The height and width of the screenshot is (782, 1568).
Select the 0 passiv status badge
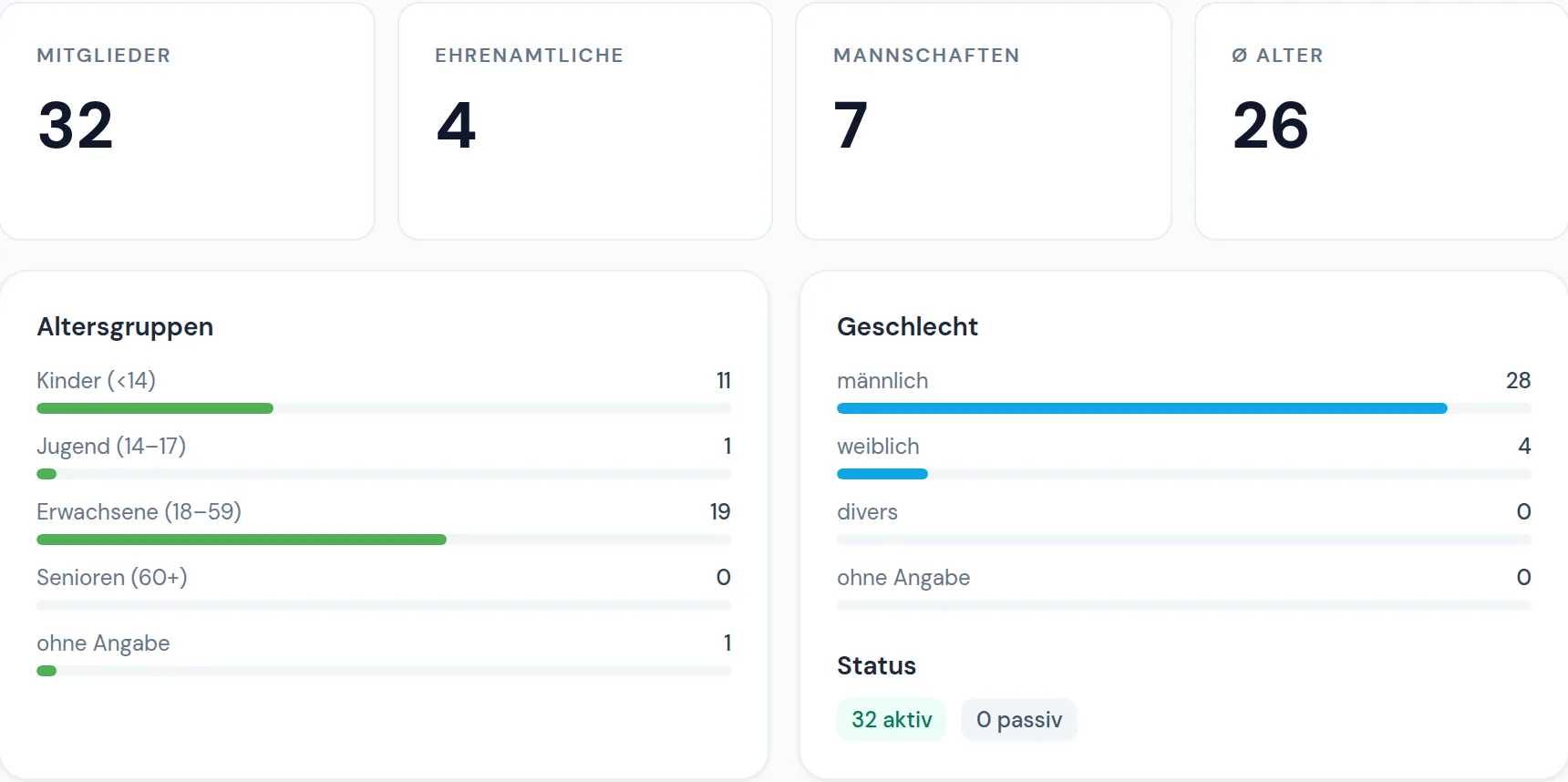[1019, 720]
